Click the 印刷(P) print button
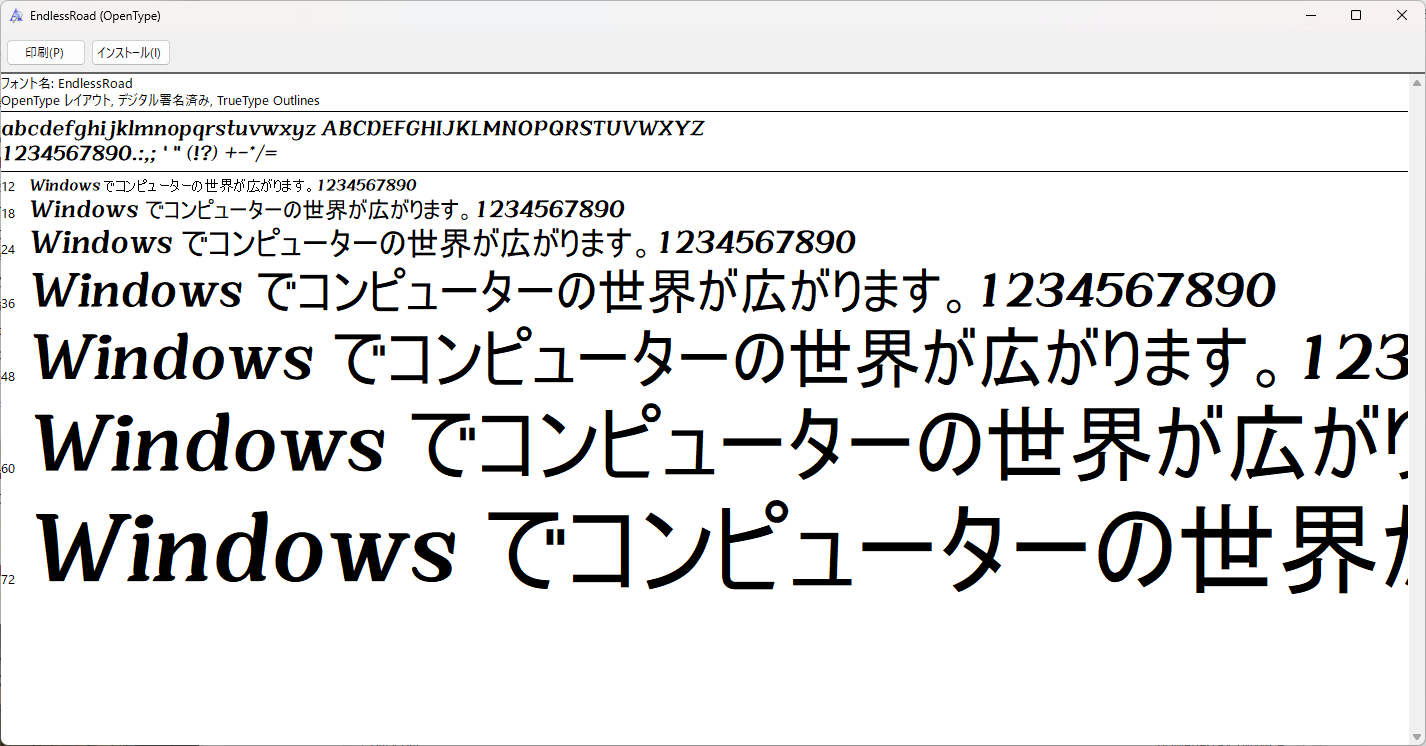Image resolution: width=1426 pixels, height=746 pixels. coord(45,52)
